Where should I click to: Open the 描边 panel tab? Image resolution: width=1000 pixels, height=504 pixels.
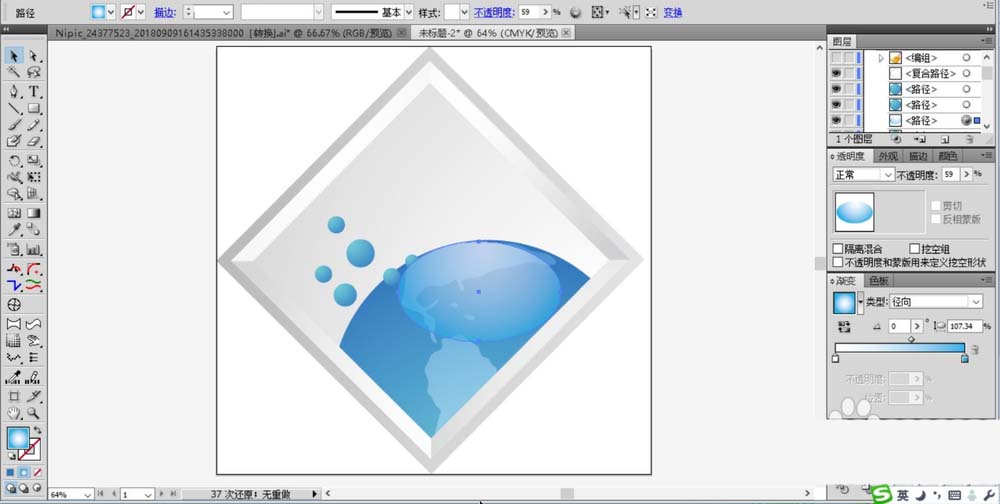[x=918, y=156]
